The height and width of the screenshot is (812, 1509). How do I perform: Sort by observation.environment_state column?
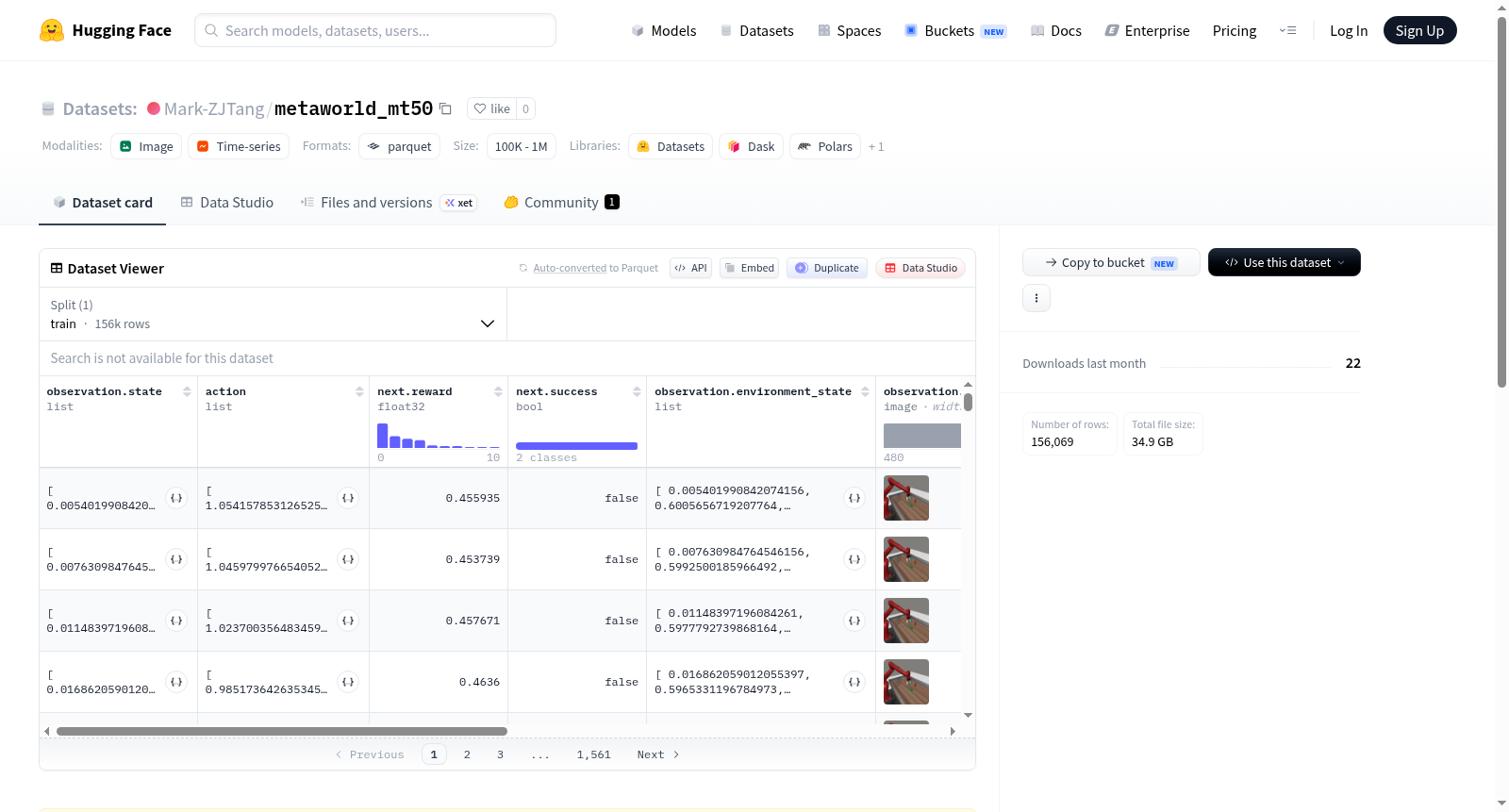point(865,391)
